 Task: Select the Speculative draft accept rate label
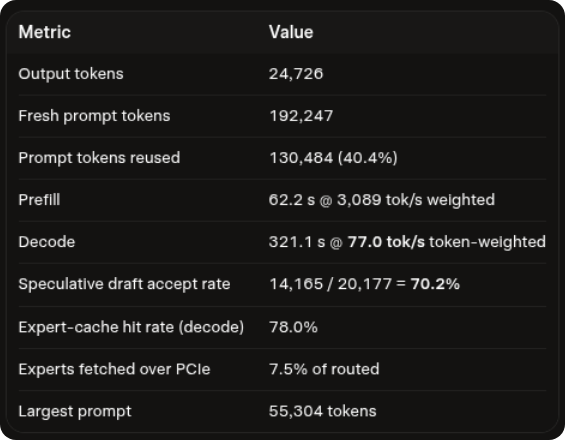pos(124,284)
